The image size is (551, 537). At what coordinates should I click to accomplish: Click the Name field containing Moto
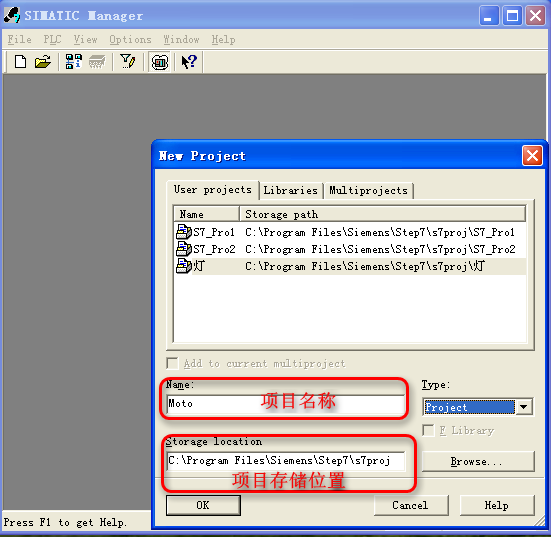286,404
